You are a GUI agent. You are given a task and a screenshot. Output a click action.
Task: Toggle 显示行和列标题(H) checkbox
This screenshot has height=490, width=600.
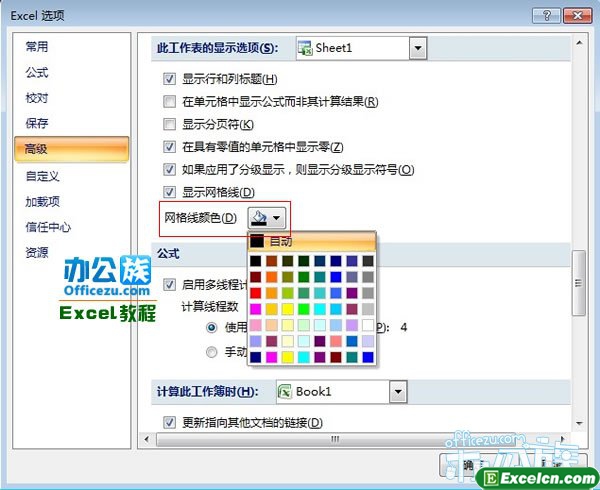170,79
